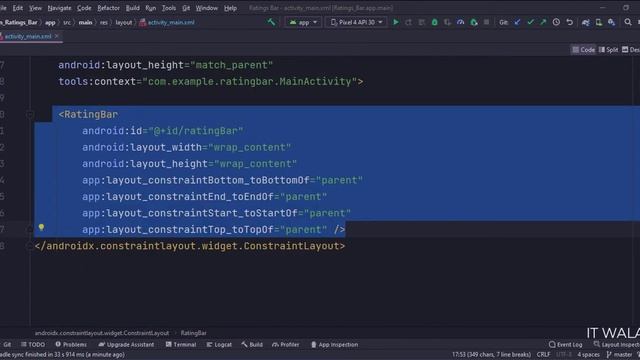This screenshot has height=360, width=640.
Task: Click the 4 spaces indent setting
Action: pos(588,355)
